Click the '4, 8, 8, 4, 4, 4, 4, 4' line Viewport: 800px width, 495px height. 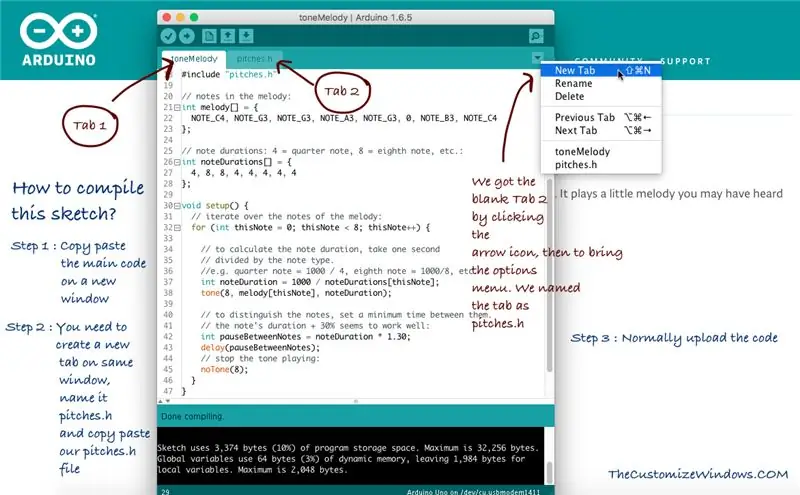243,173
